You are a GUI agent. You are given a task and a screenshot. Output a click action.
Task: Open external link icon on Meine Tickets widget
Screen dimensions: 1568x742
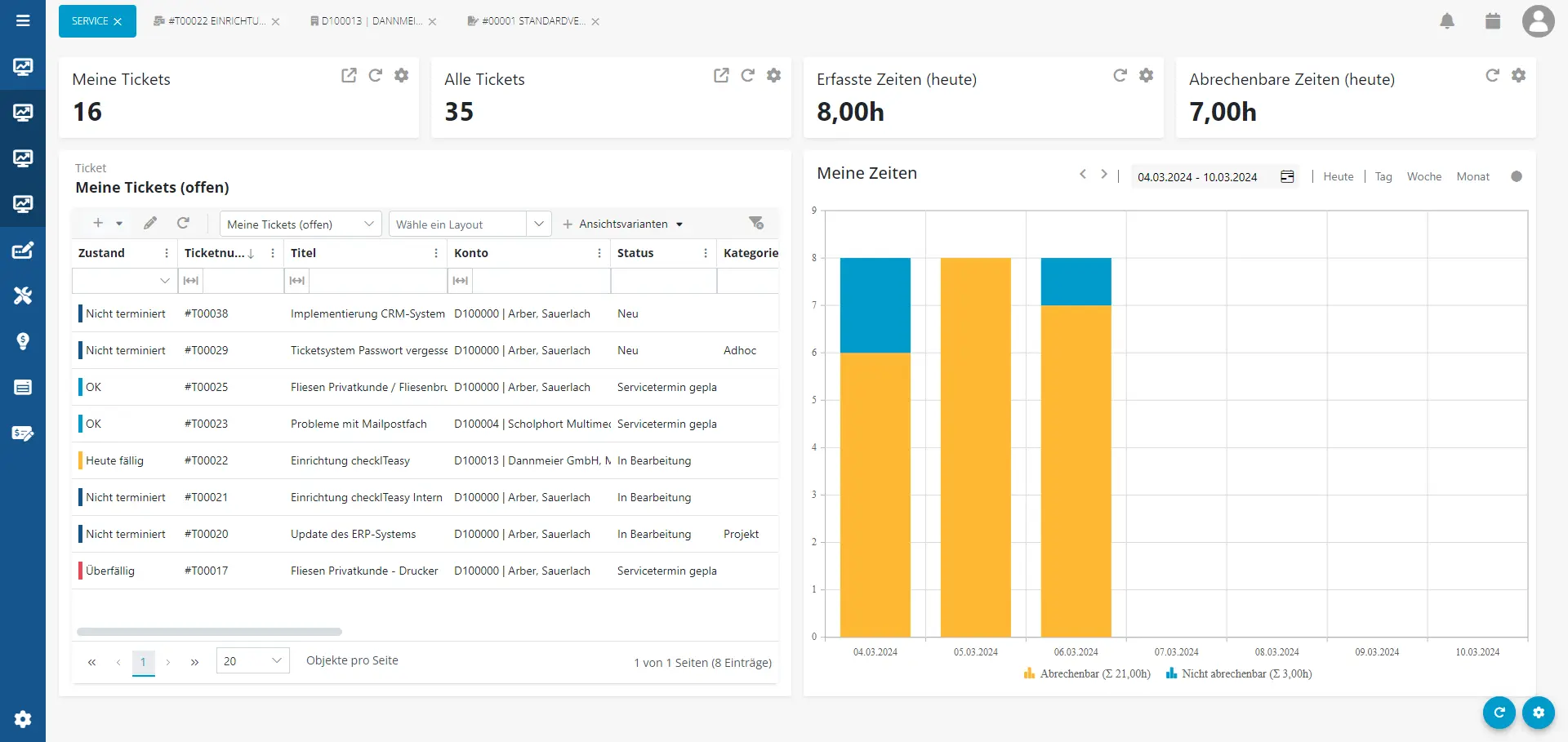349,75
